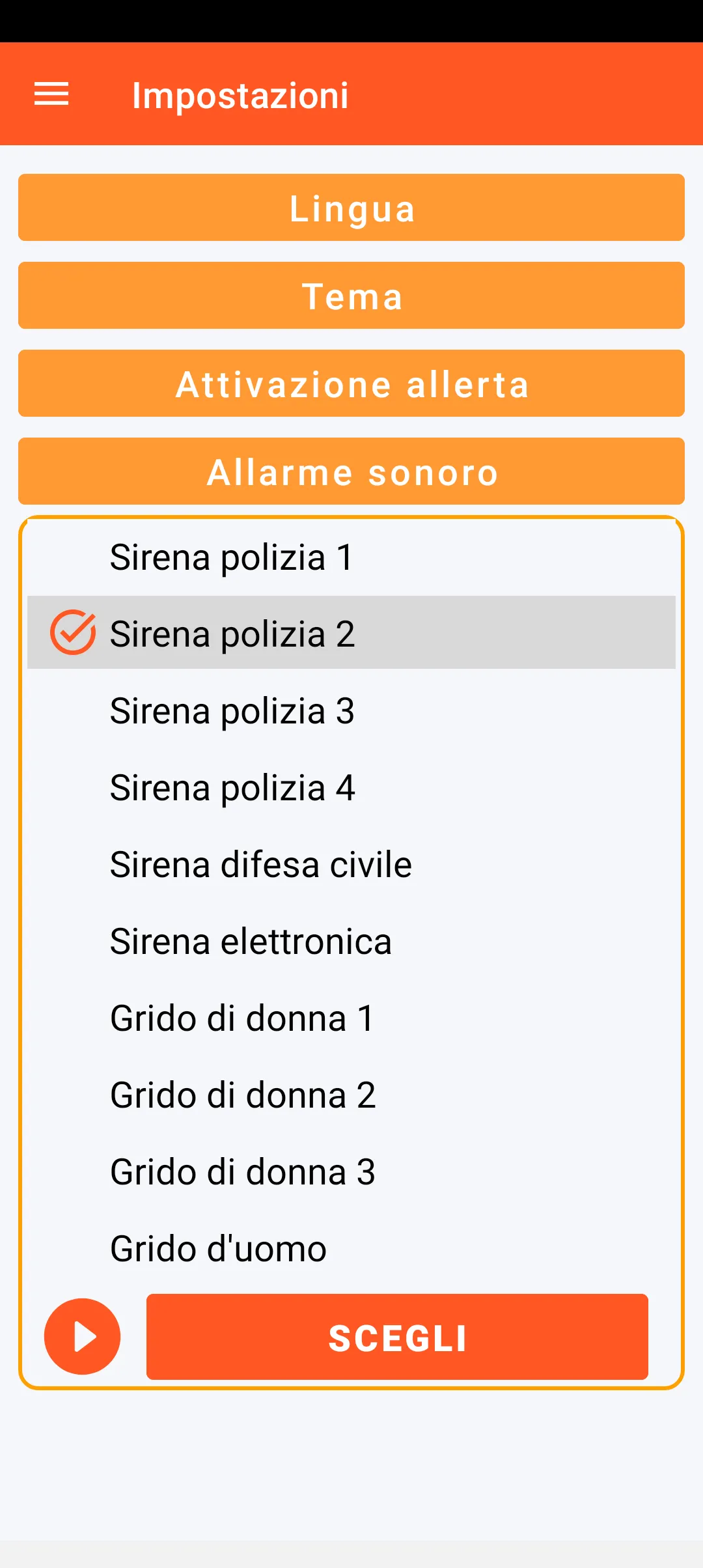Image resolution: width=703 pixels, height=1568 pixels.
Task: Expand the Tema settings section
Action: pos(351,296)
